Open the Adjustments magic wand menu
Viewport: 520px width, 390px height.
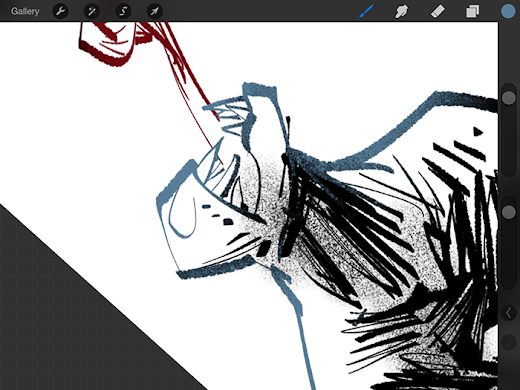[92, 11]
